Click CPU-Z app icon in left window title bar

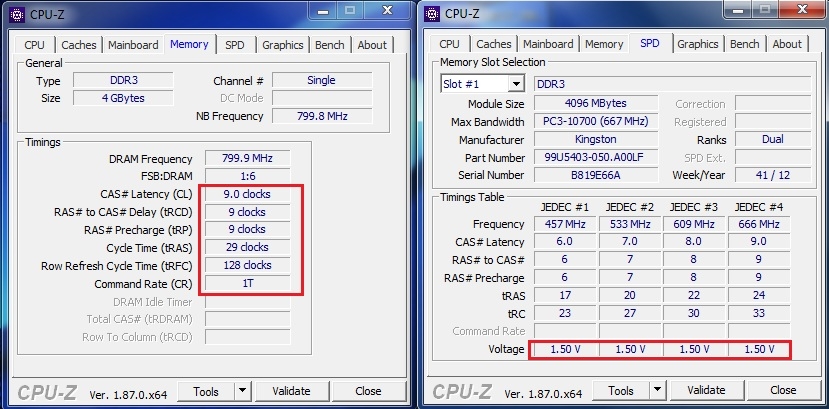(16, 14)
